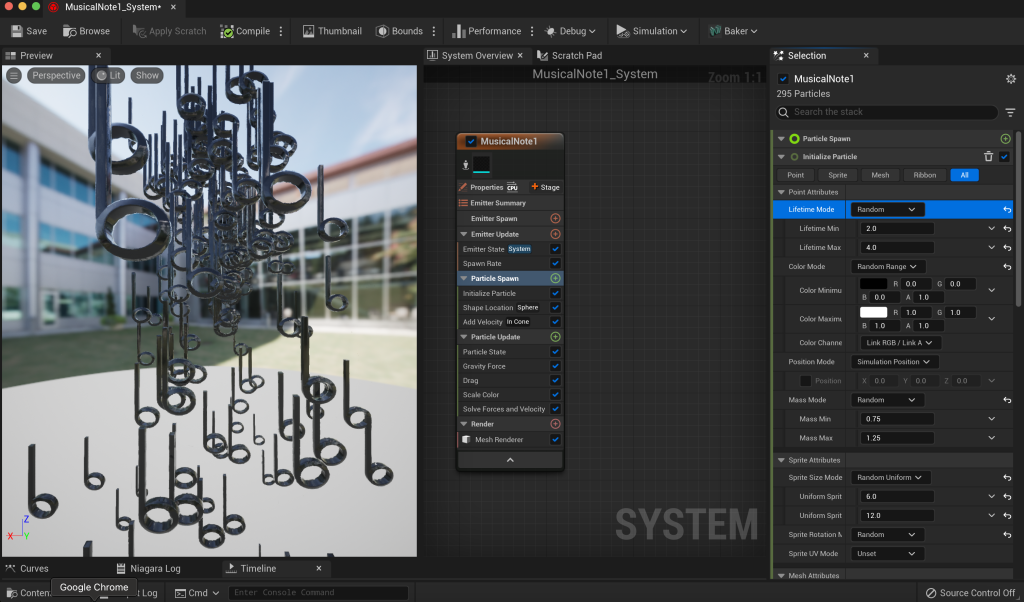Select the Sprite filter button
This screenshot has width=1024, height=602.
pyautogui.click(x=838, y=175)
